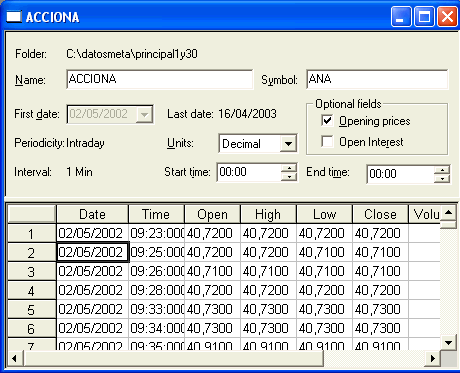Click the Time cell 09:28:00 in row 4
This screenshot has height=373, width=460.
click(156, 290)
